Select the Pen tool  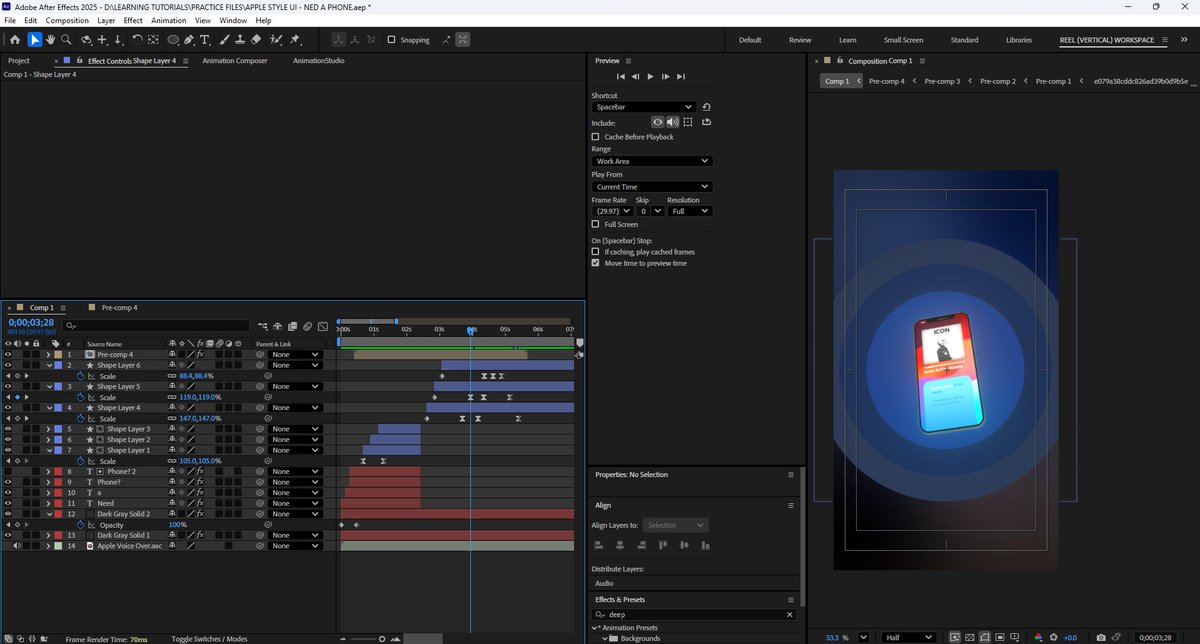pyautogui.click(x=189, y=40)
